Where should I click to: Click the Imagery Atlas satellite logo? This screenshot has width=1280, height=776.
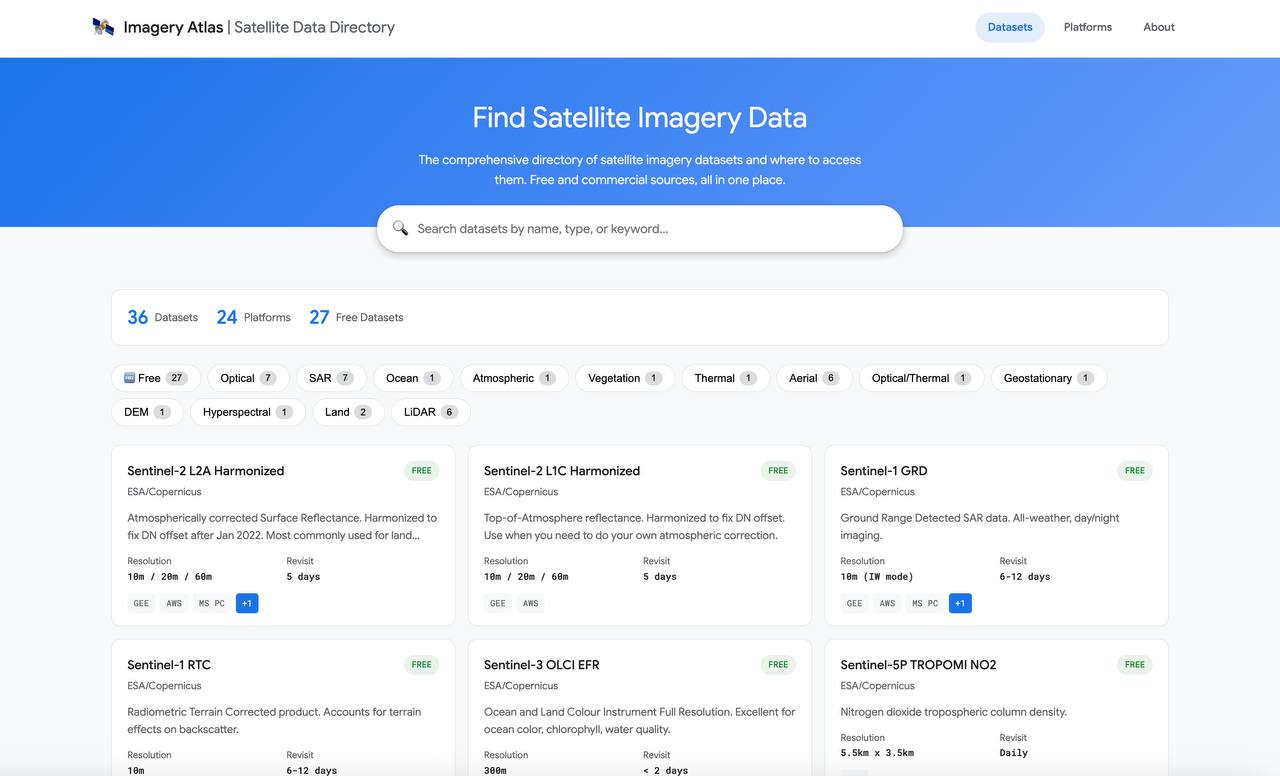tap(103, 27)
